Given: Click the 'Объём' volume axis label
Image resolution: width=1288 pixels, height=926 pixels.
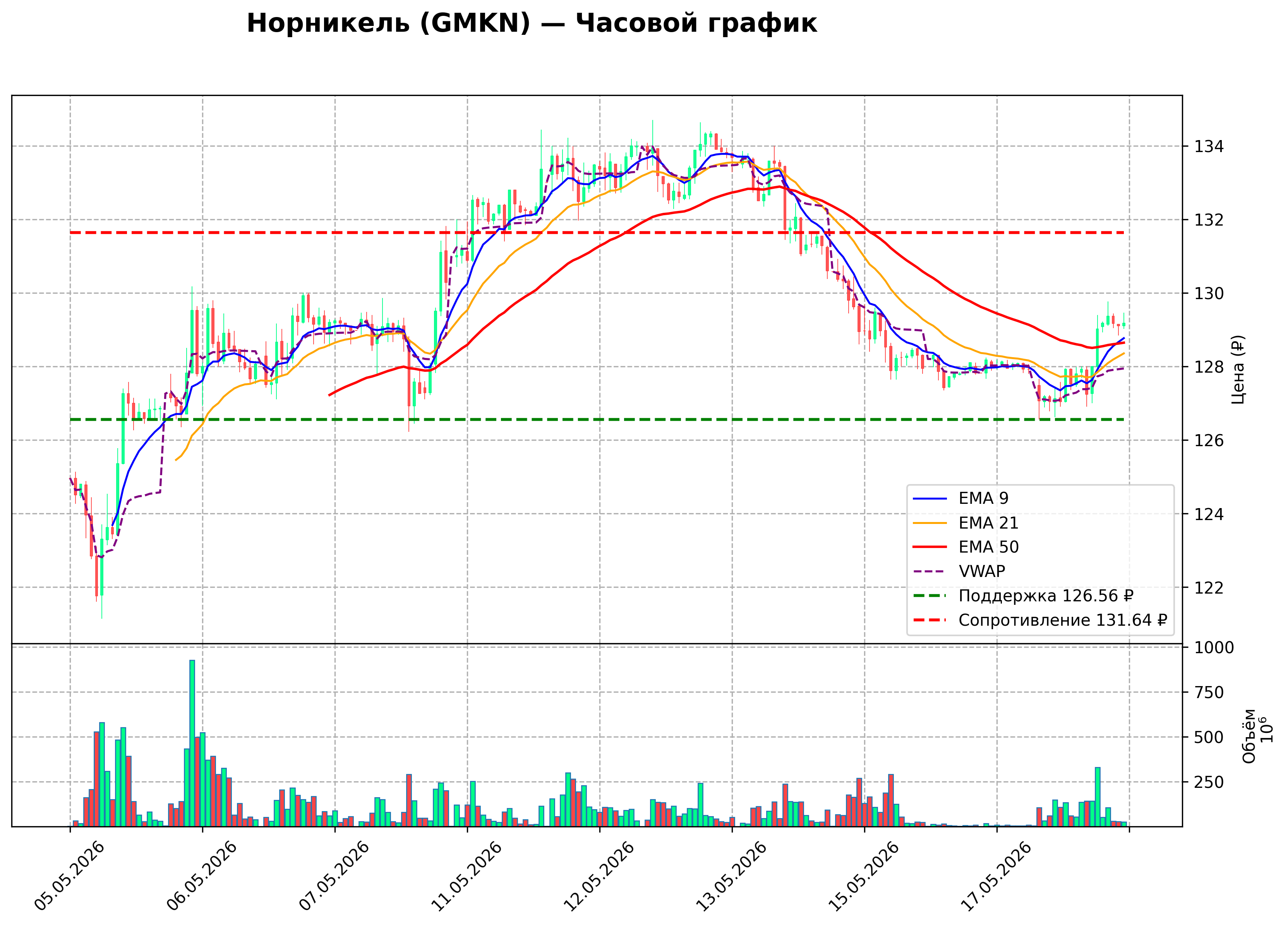Looking at the screenshot, I should point(1249,736).
